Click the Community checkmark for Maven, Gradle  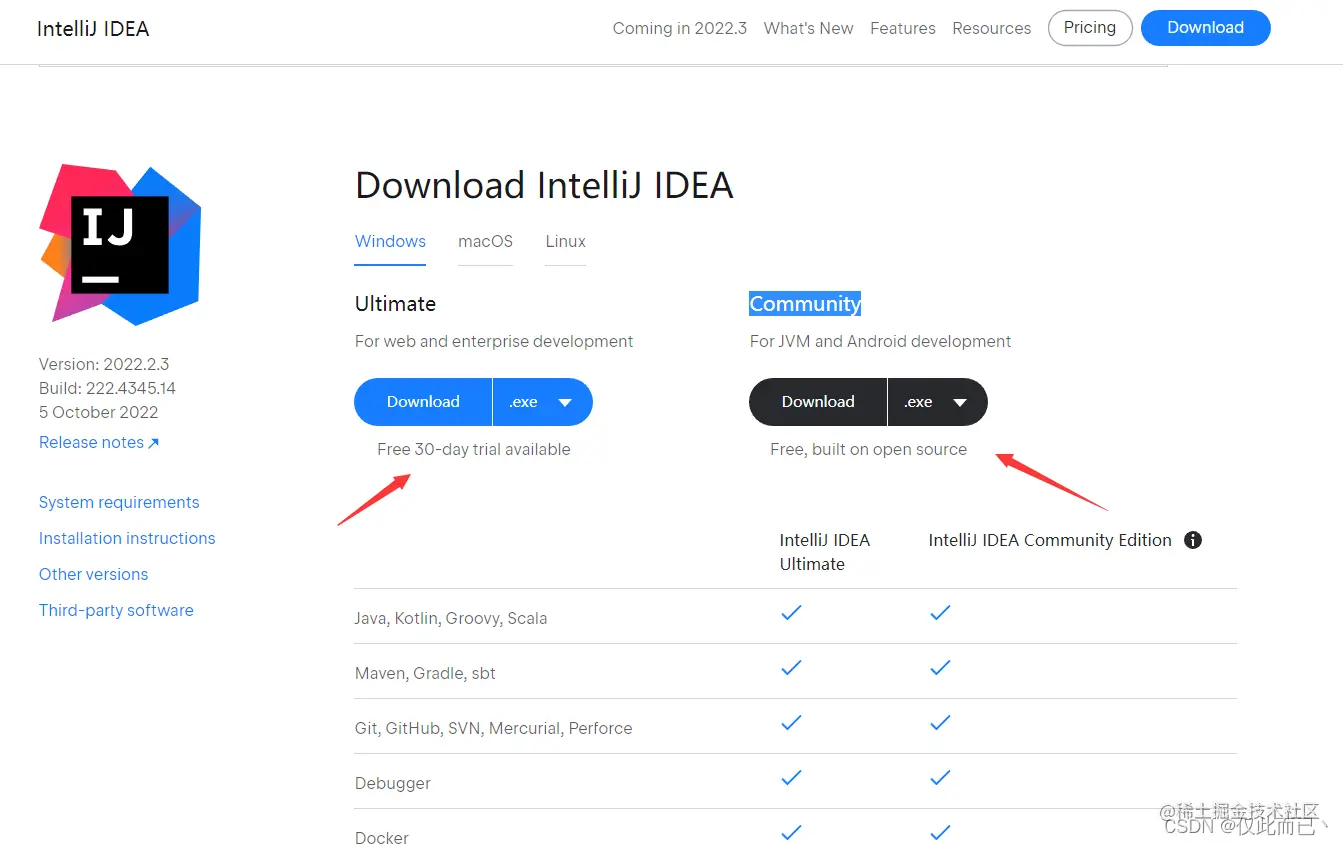(x=940, y=668)
